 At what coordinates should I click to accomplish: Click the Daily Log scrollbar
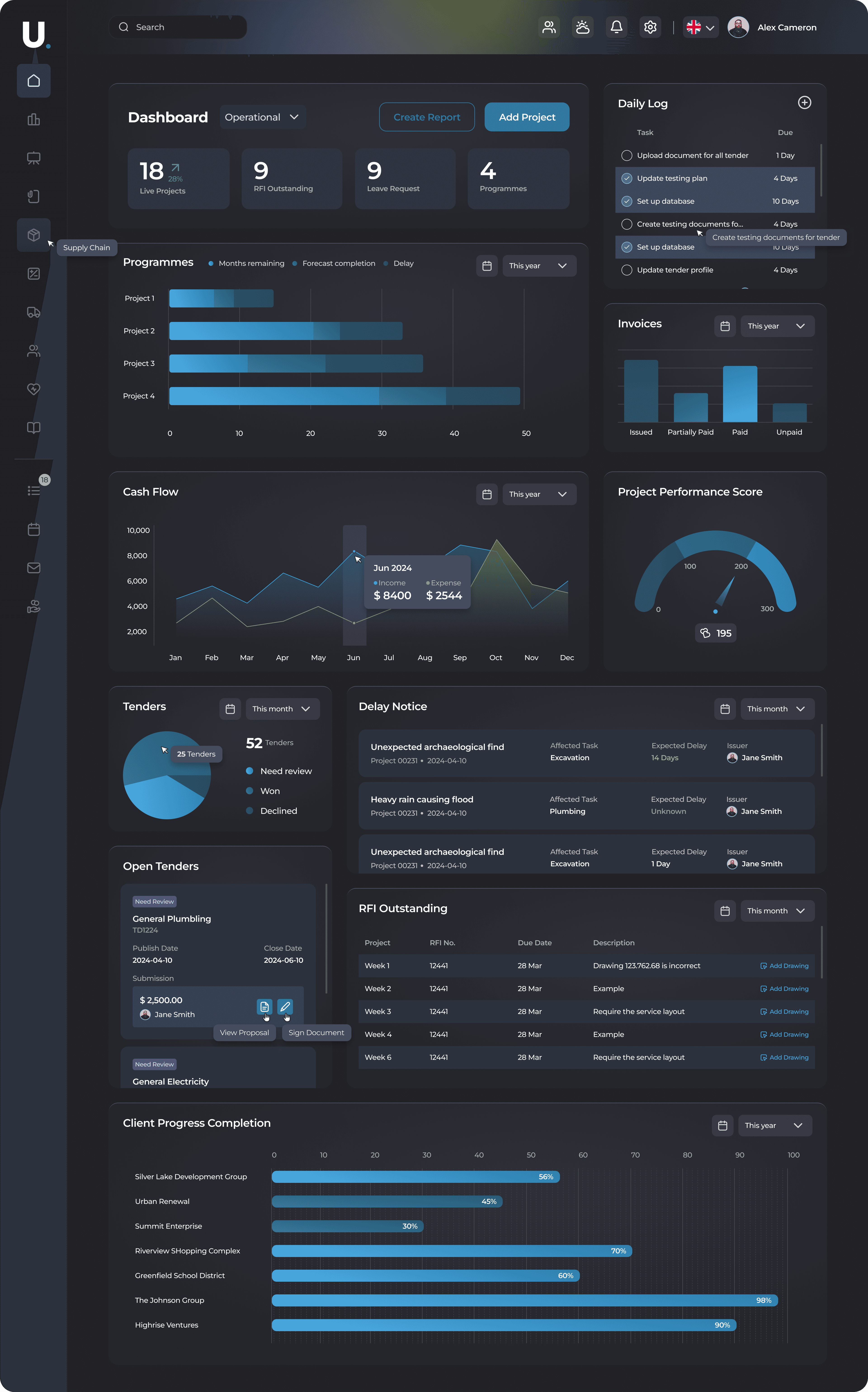coord(821,170)
